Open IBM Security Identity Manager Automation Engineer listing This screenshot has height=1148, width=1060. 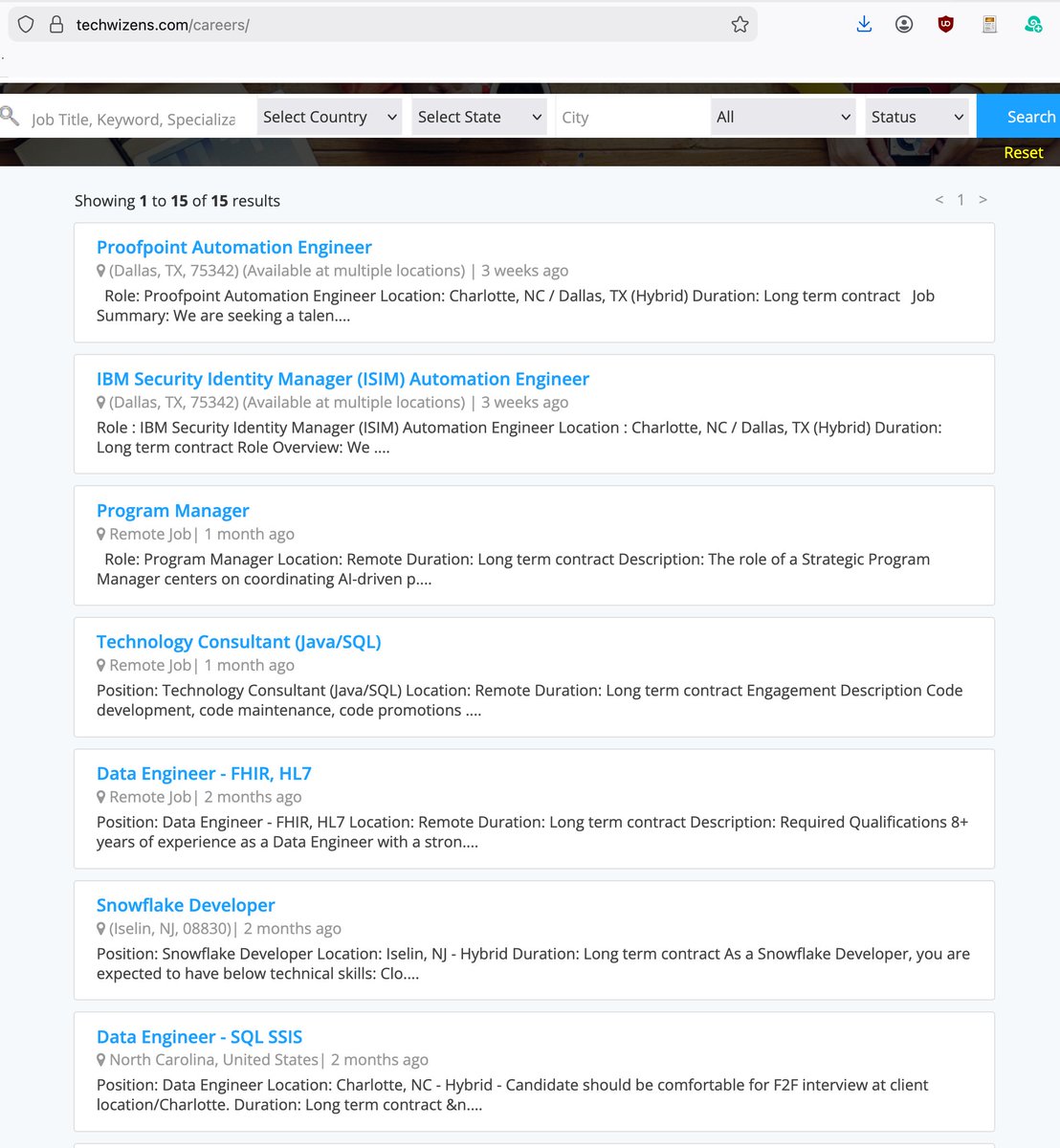coord(342,379)
